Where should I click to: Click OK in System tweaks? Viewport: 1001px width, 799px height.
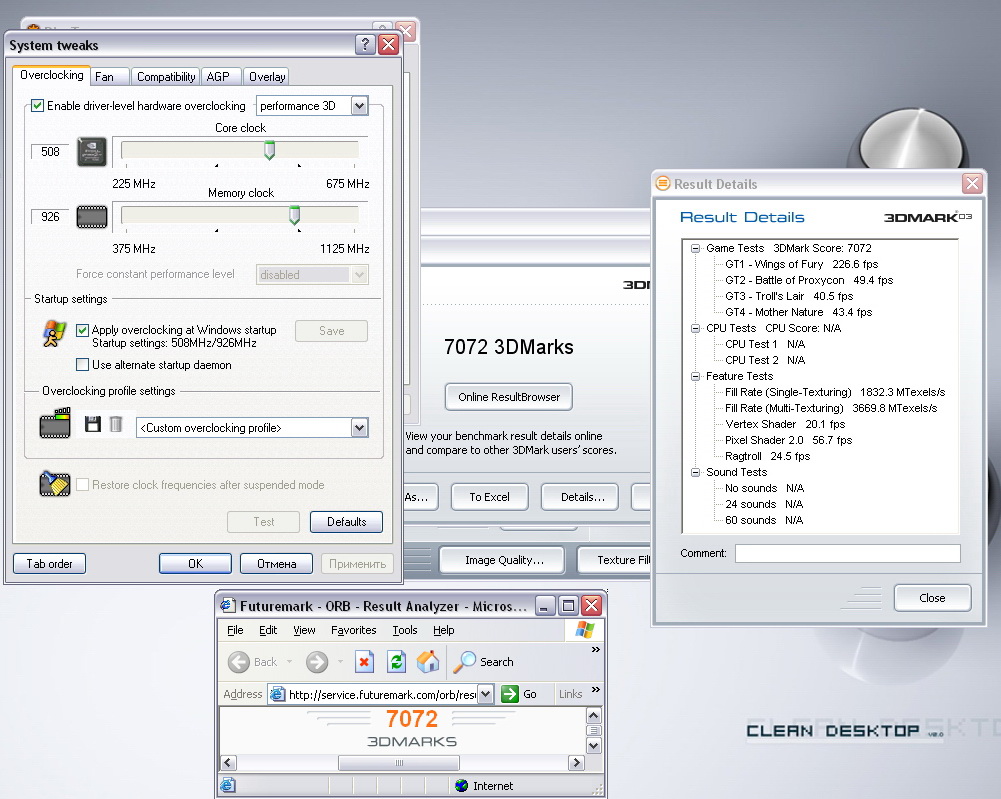195,564
